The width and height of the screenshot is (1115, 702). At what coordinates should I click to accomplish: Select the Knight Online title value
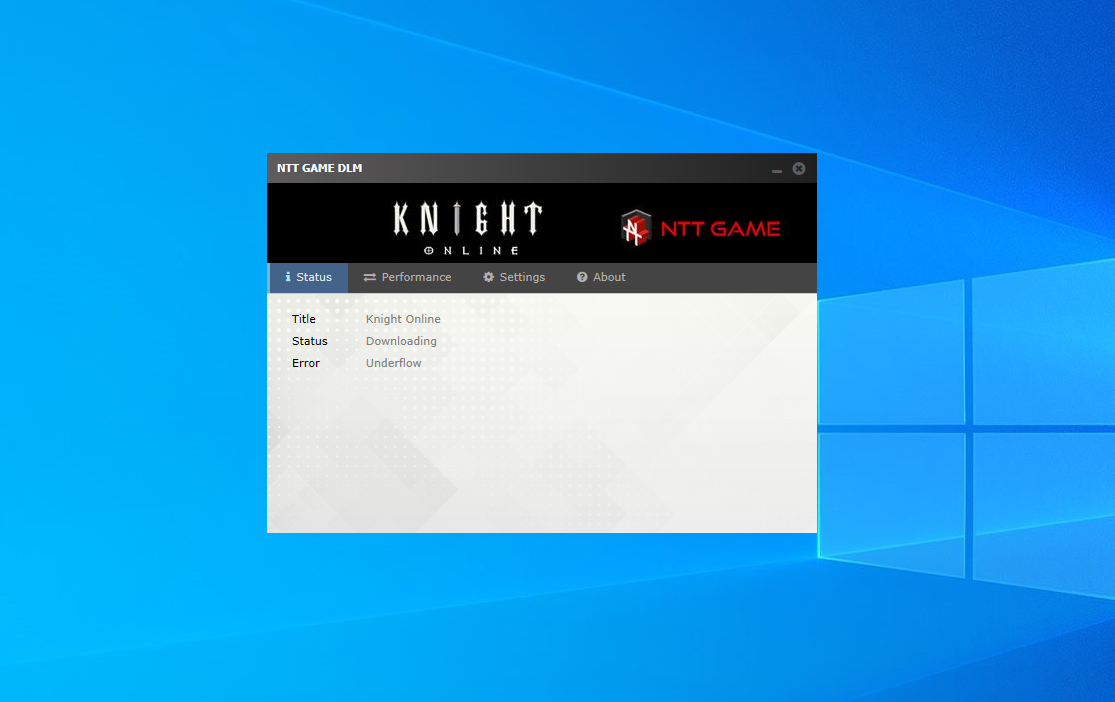pos(403,319)
